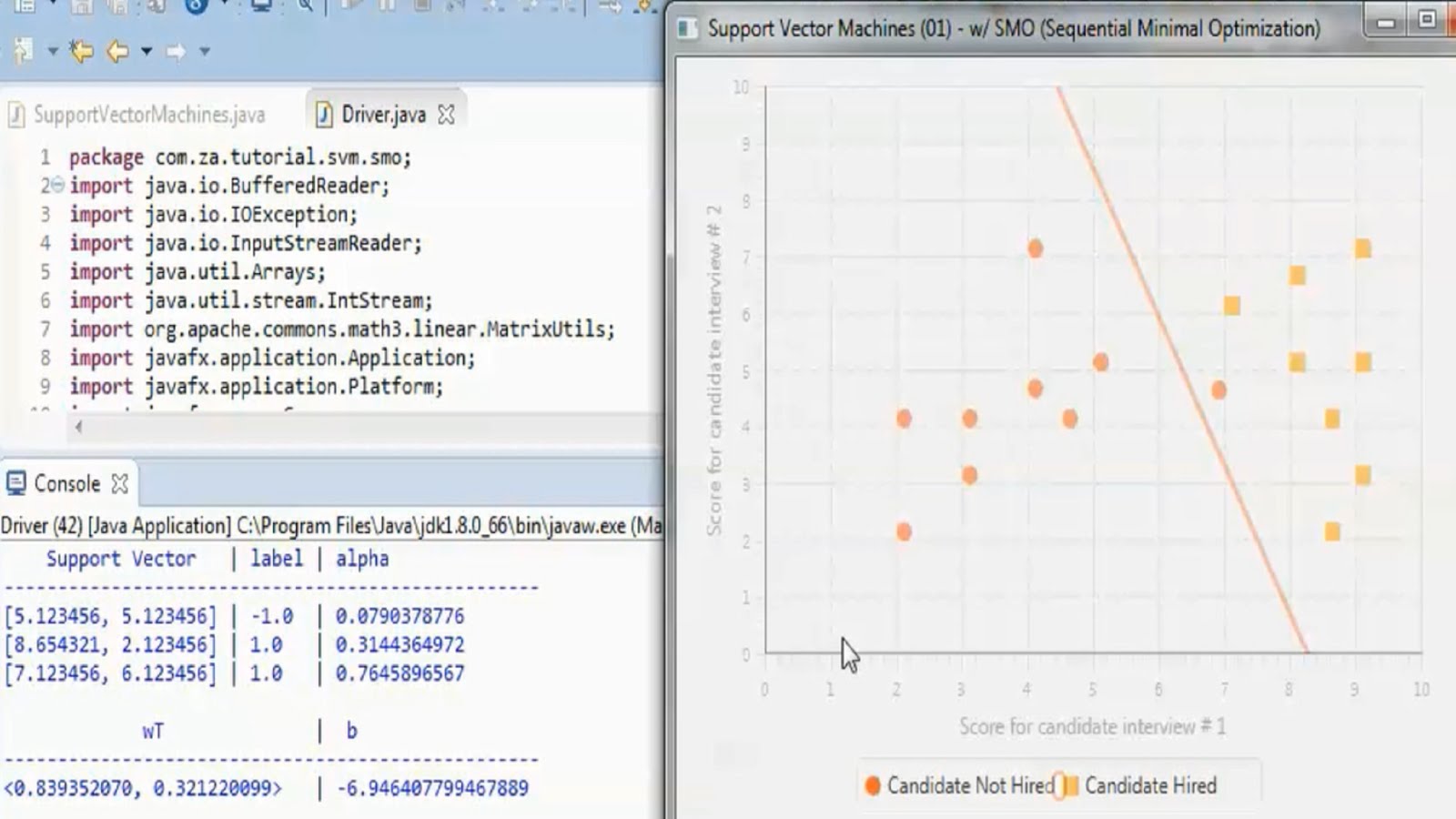Click line number 1 in the editor gutter
Viewport: 1456px width, 819px height.
(x=45, y=157)
